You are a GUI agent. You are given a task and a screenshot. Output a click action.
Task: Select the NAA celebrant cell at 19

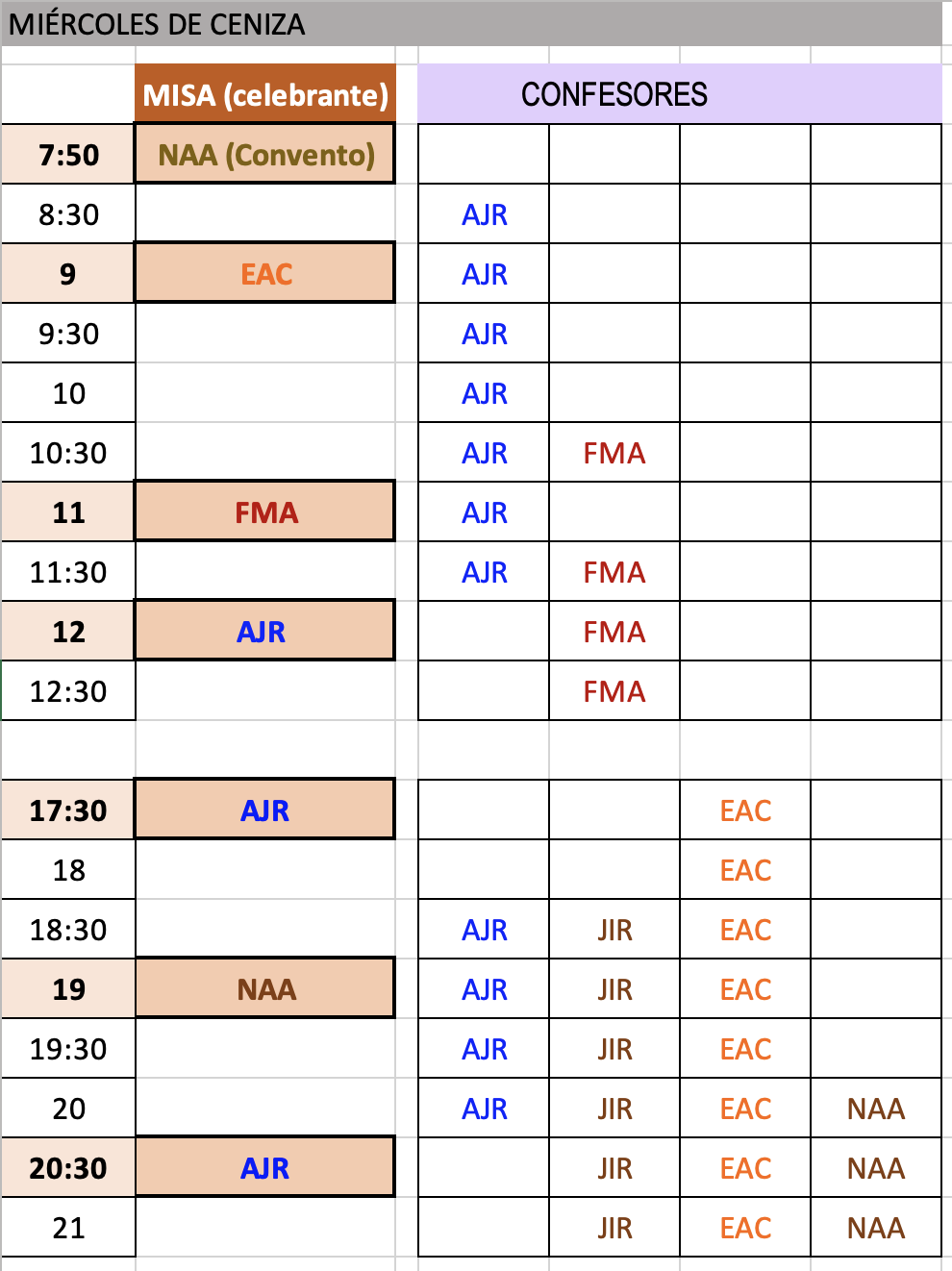coord(265,989)
